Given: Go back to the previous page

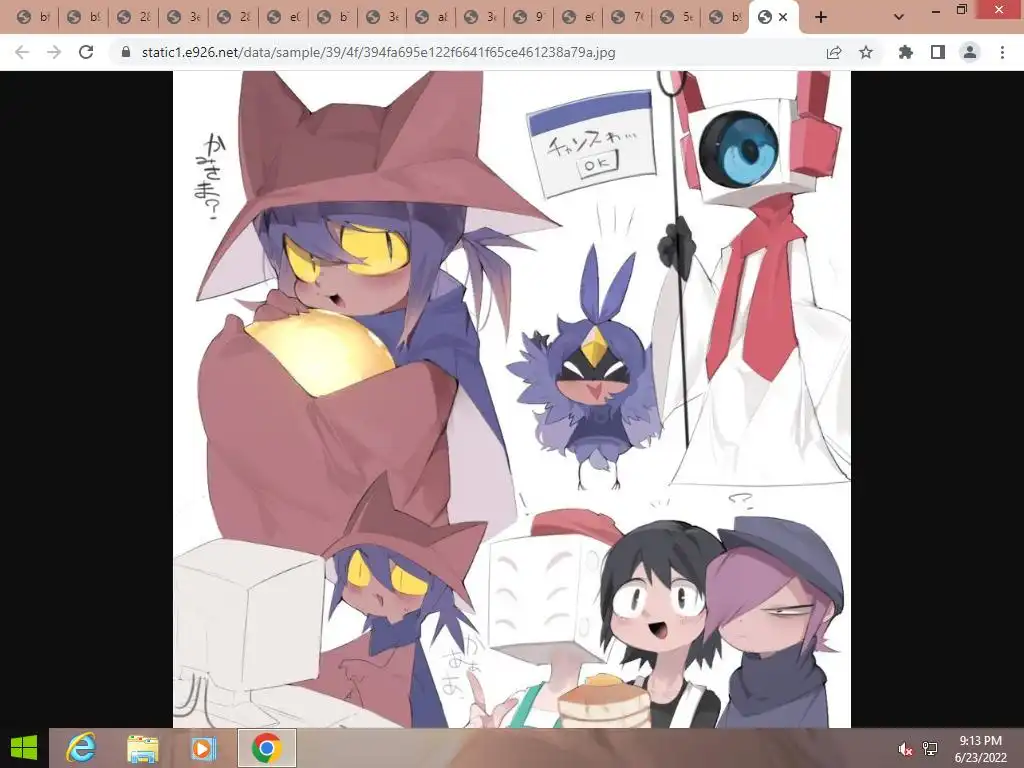Looking at the screenshot, I should [22, 52].
